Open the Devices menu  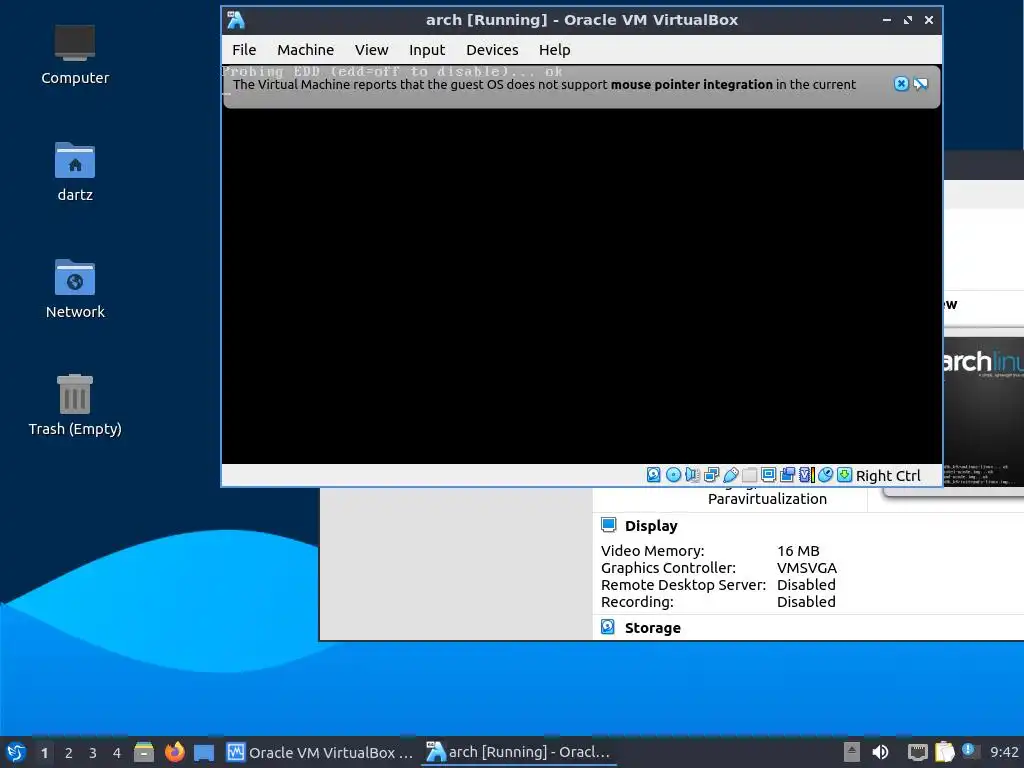pyautogui.click(x=492, y=50)
